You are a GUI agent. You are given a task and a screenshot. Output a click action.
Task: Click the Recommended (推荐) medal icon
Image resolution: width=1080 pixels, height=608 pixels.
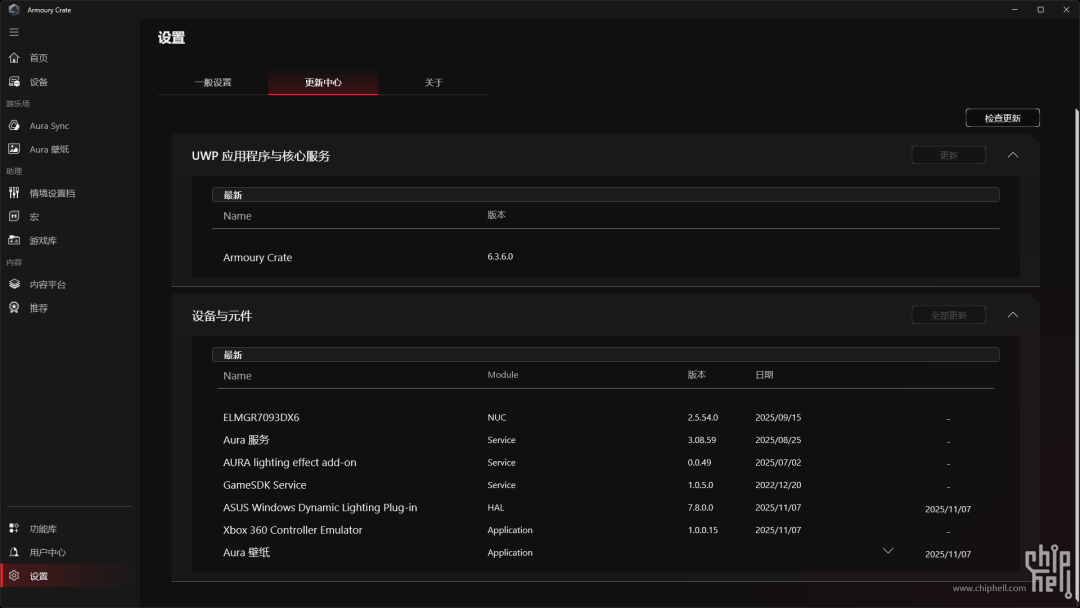14,308
